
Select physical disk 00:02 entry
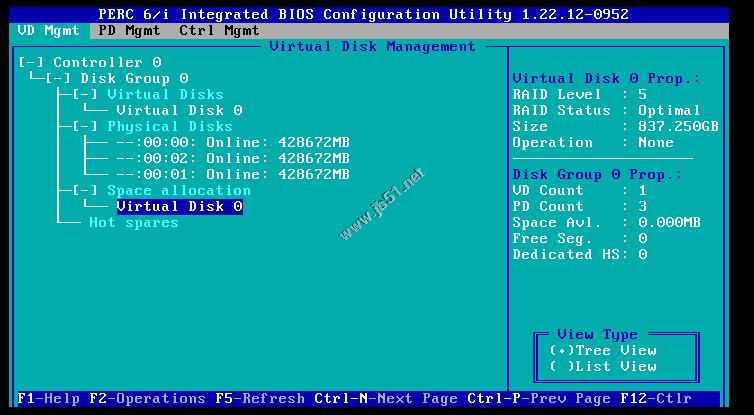pyautogui.click(x=232, y=158)
